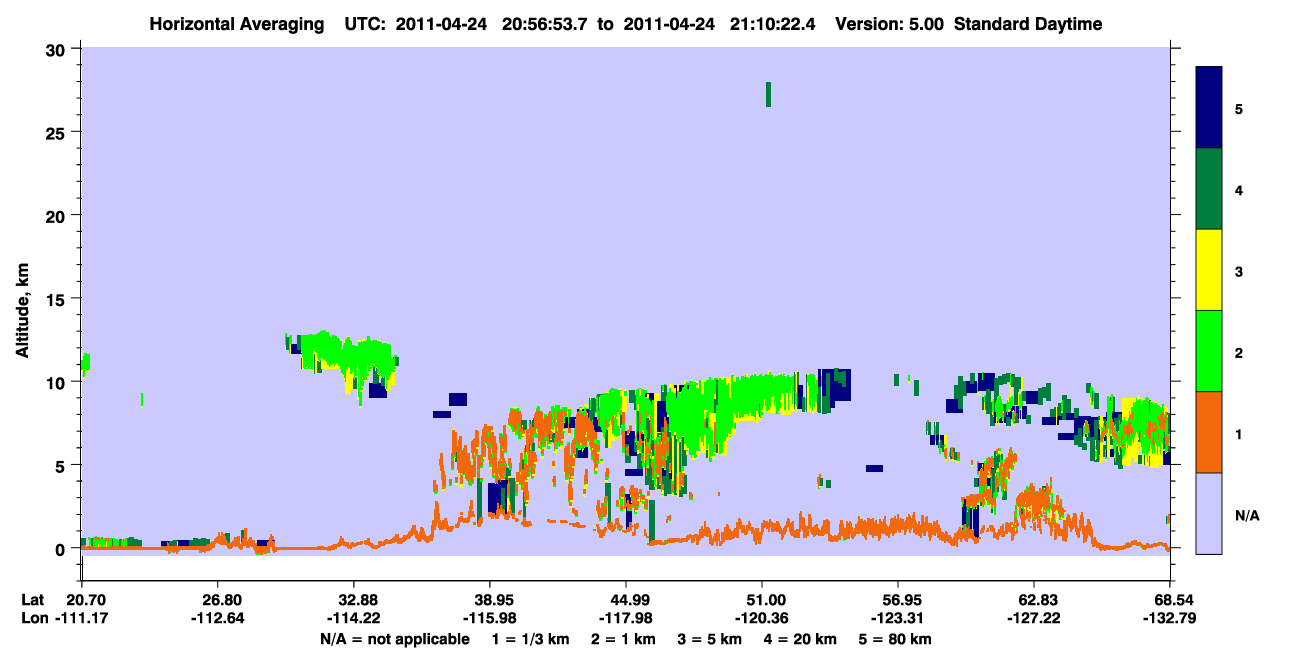Click the 'Version: 5.00' text

889,24
